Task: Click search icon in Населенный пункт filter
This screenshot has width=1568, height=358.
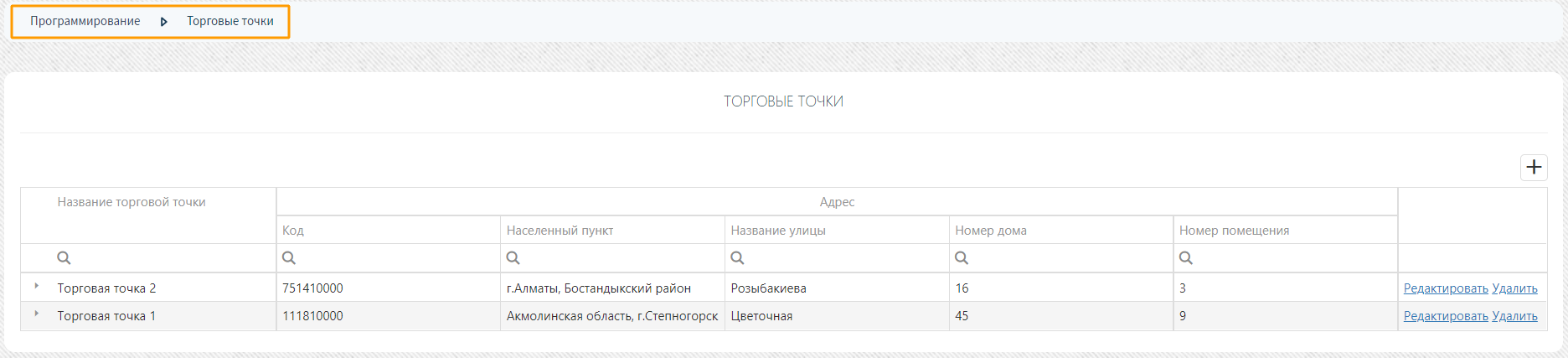Action: [513, 258]
